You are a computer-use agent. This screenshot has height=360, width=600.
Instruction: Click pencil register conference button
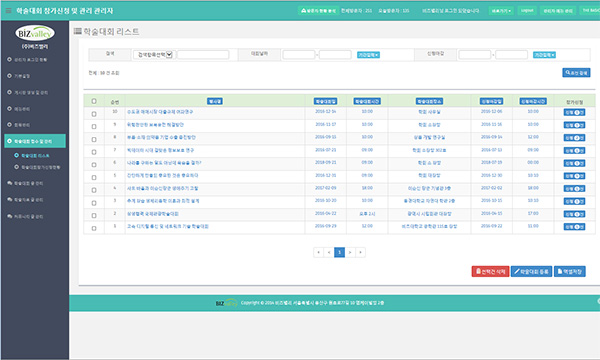(531, 272)
